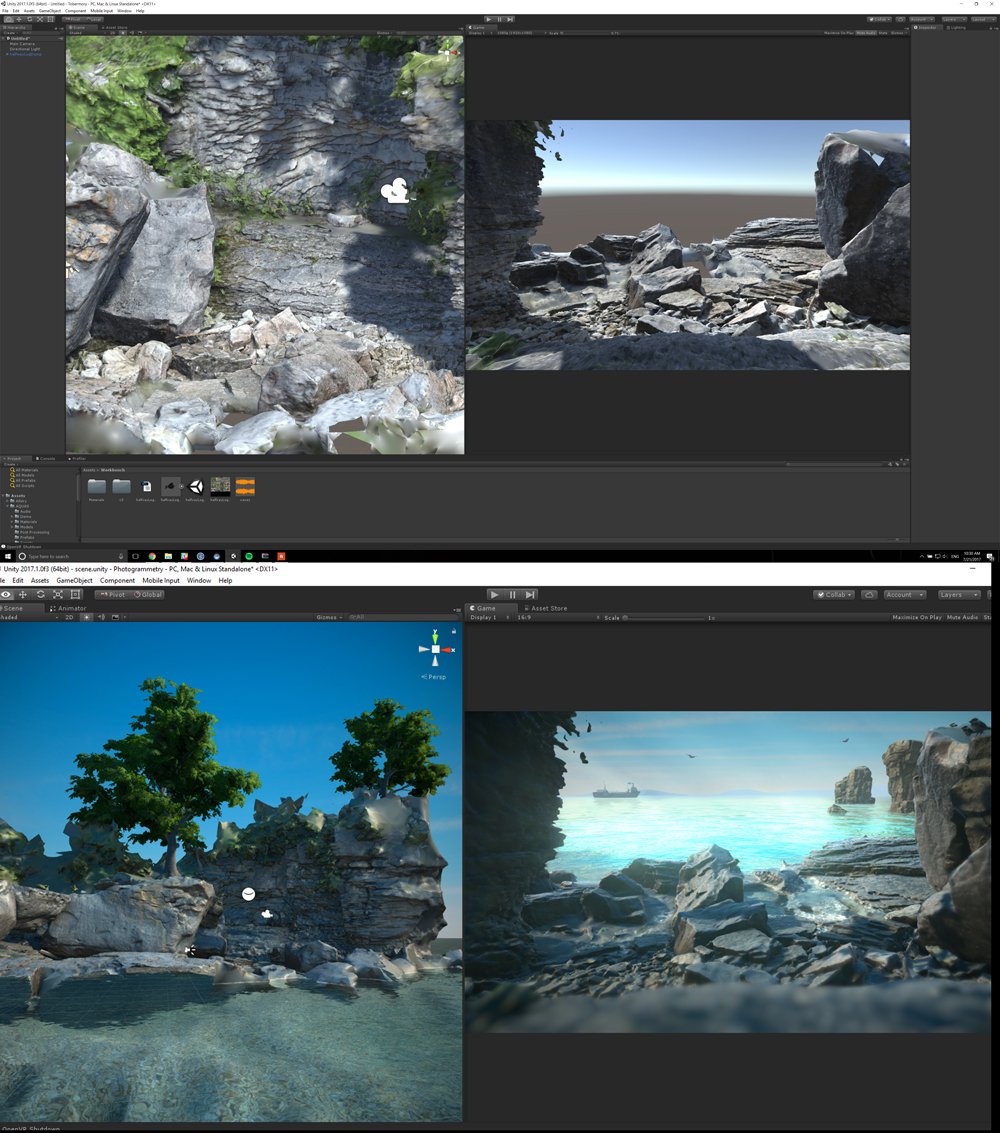Open the Help menu in lower Unity window
1000x1133 pixels.
[225, 580]
